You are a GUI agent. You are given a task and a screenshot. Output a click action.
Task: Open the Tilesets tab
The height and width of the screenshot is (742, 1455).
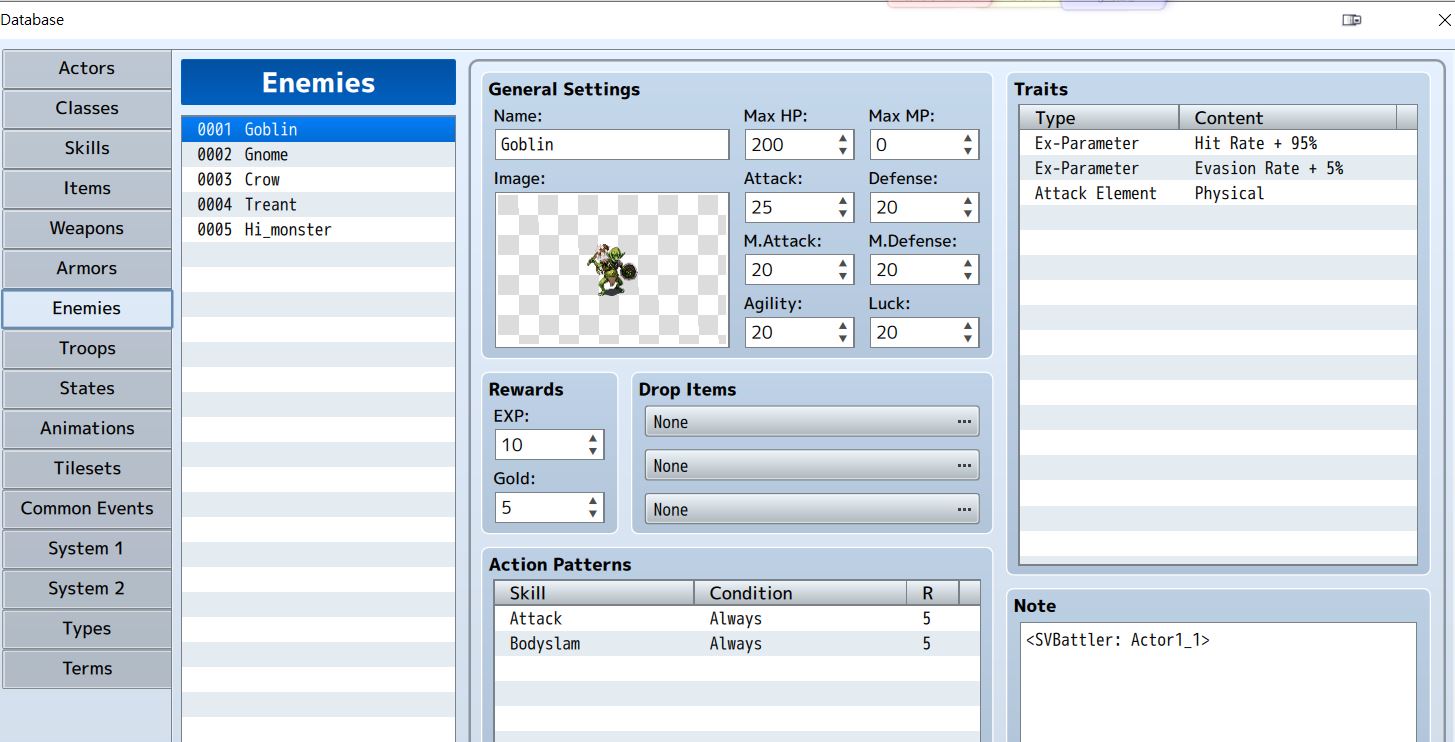pyautogui.click(x=87, y=468)
